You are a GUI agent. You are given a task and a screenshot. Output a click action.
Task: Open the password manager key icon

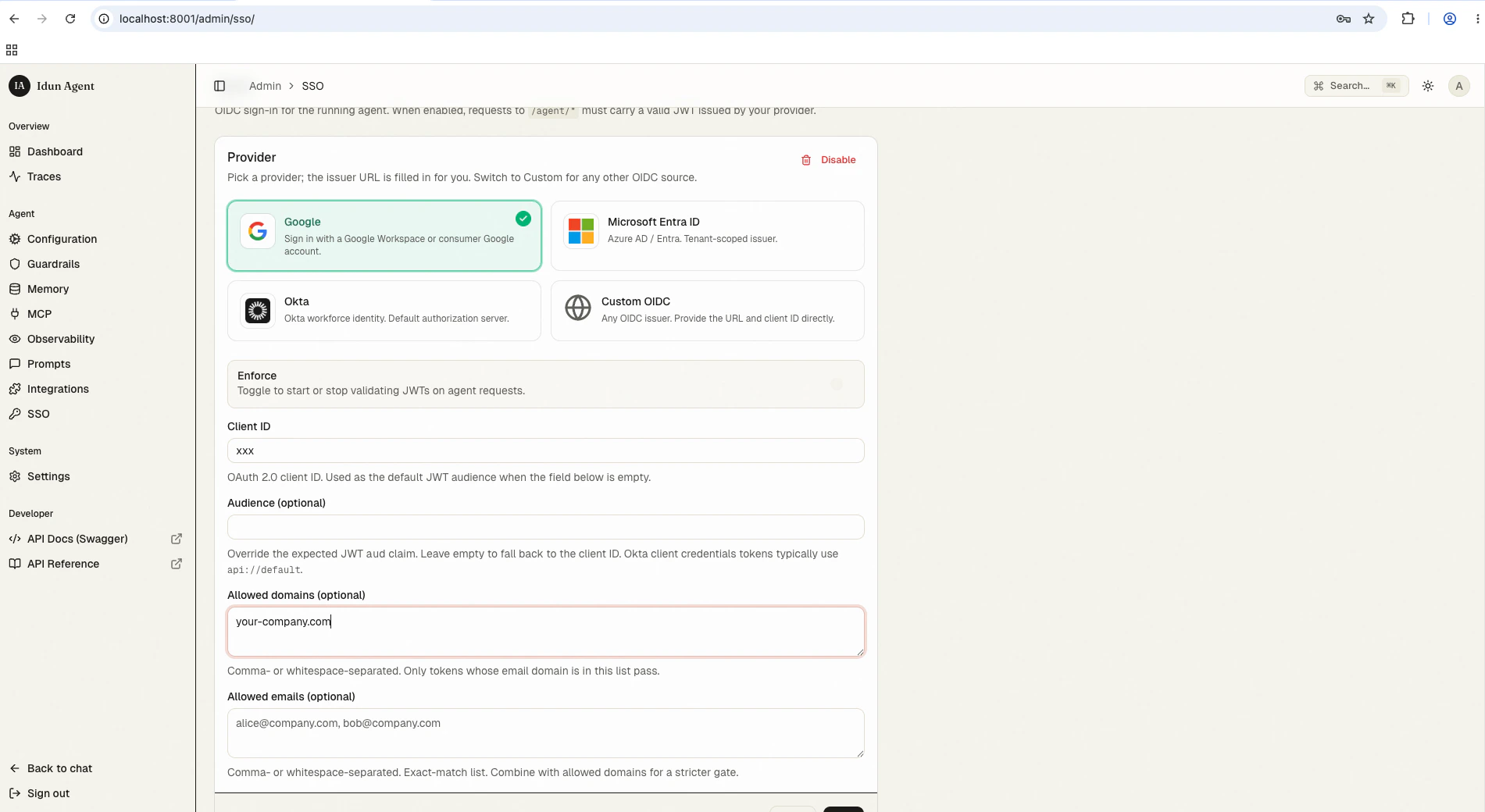1344,19
